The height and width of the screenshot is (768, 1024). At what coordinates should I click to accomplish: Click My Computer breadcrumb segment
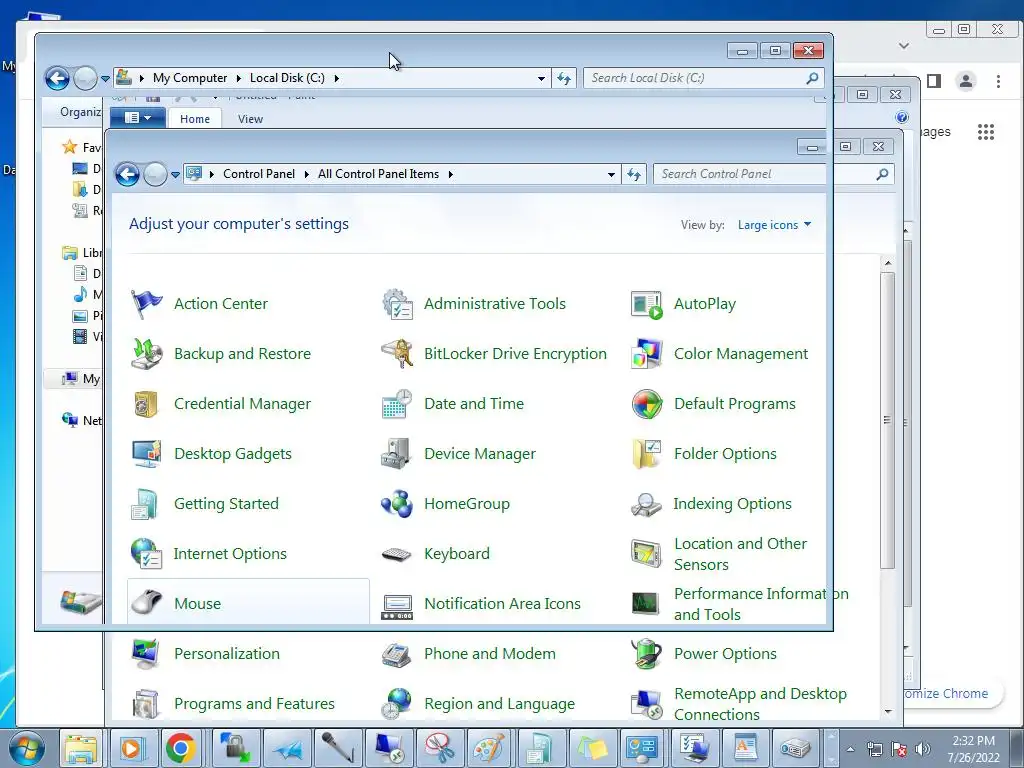(x=189, y=78)
